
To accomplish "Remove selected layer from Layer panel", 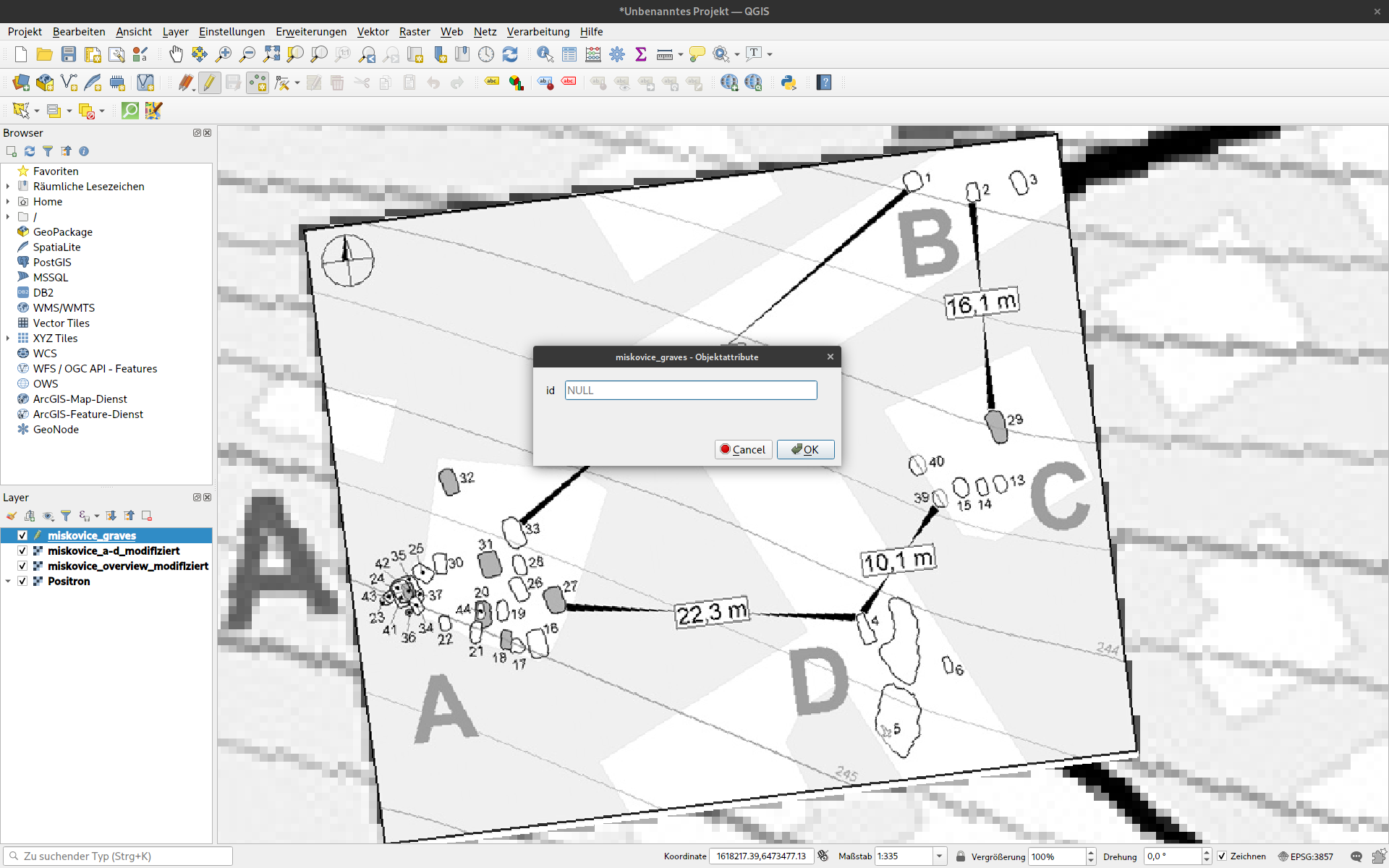I will coord(147,516).
